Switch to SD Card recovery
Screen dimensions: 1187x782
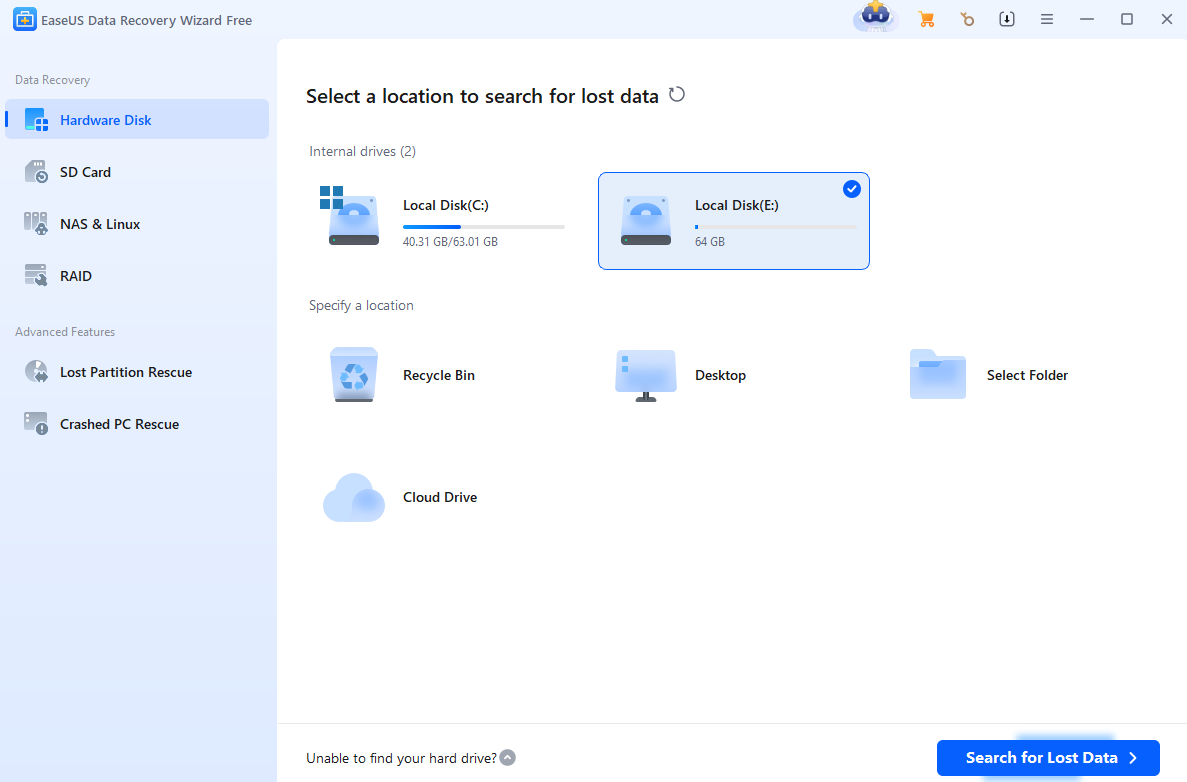click(x=85, y=172)
